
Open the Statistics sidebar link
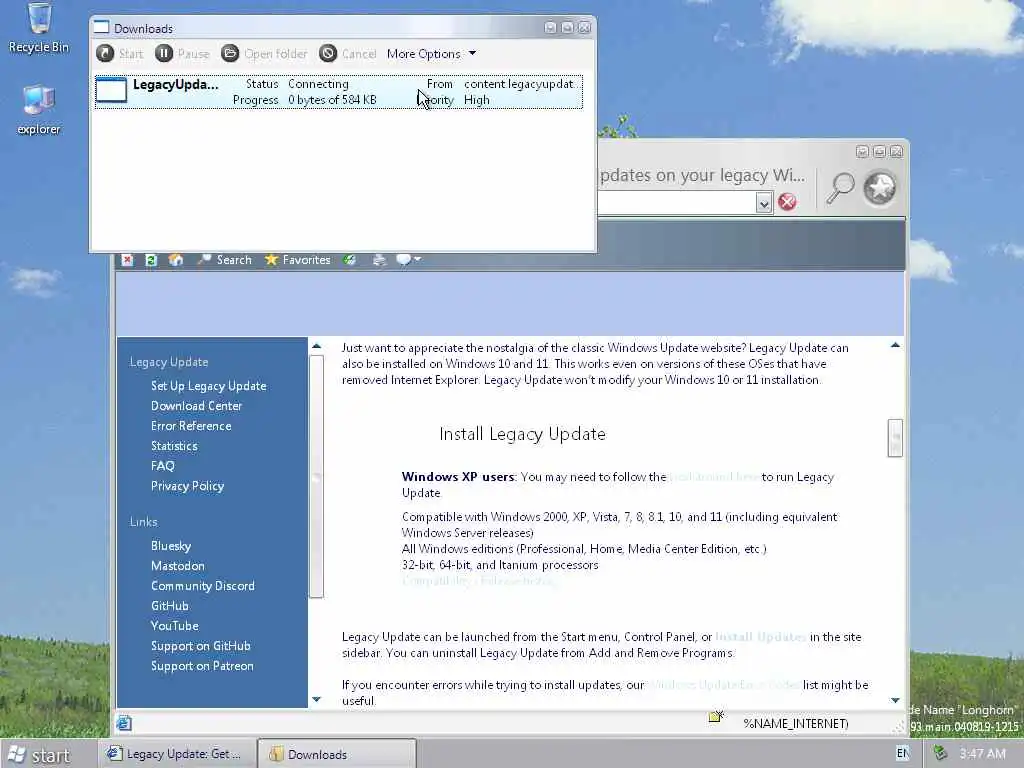[x=174, y=446]
